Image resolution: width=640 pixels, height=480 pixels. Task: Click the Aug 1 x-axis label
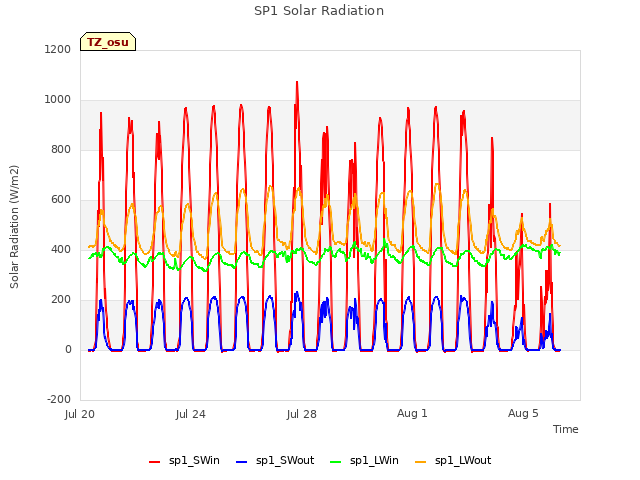point(412,413)
